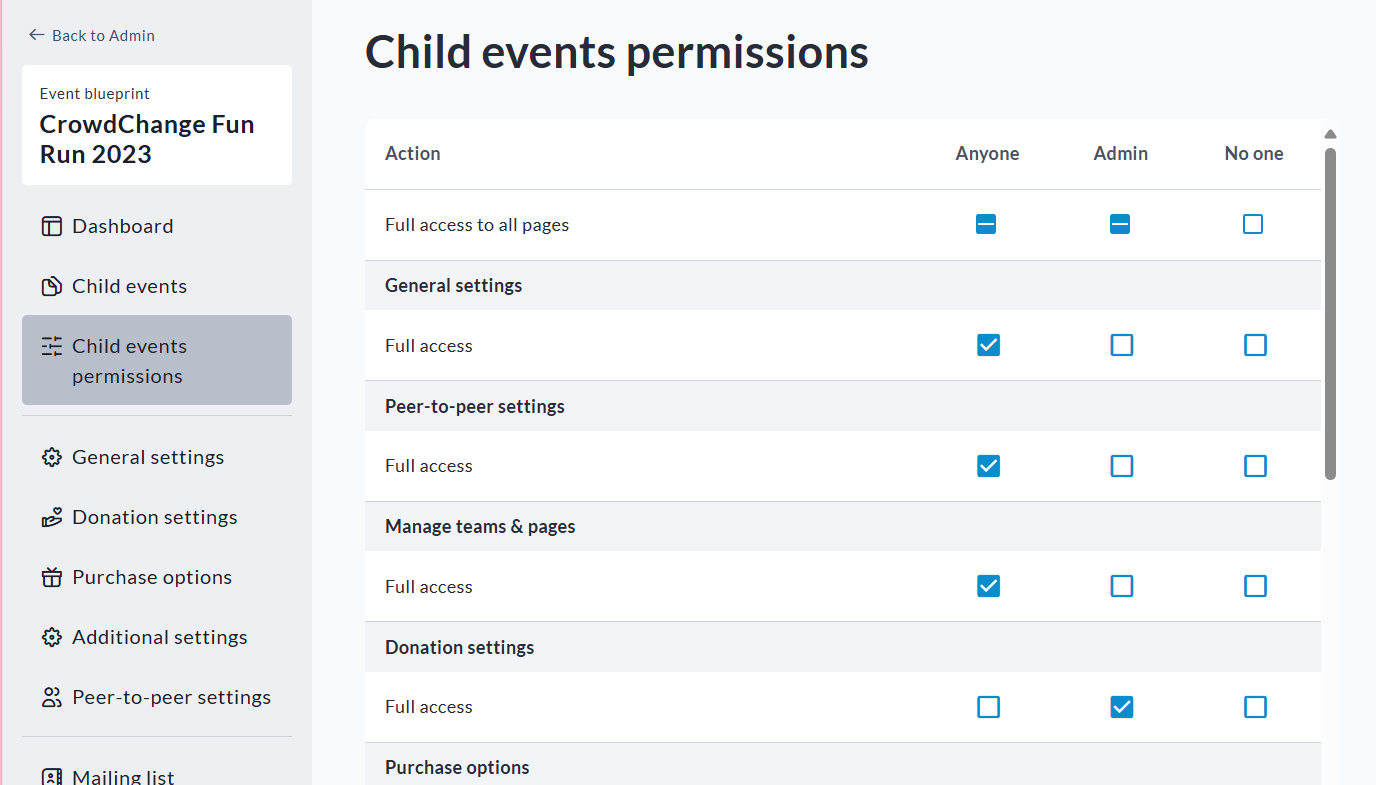
Task: Click the Additional settings gear icon
Action: point(51,637)
